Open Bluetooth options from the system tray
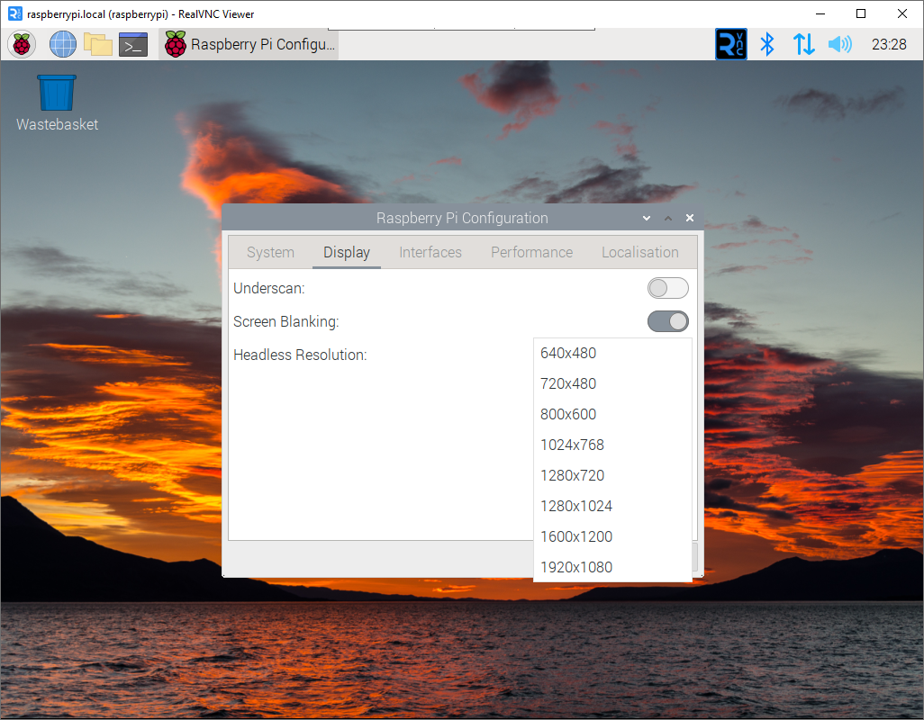Screen dimensions: 924x720 [767, 44]
